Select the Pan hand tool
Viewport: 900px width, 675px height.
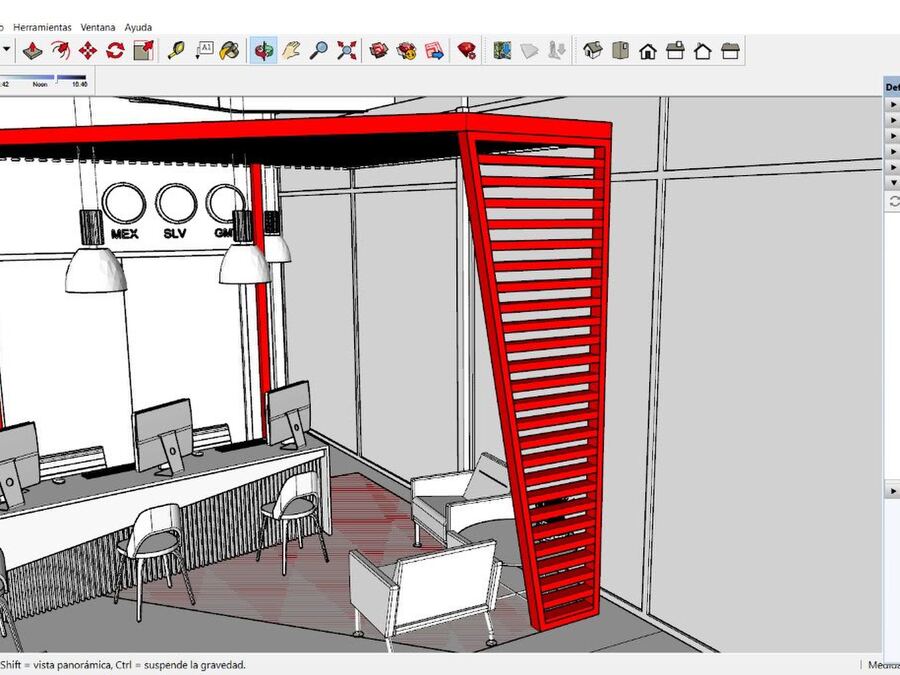tap(291, 51)
